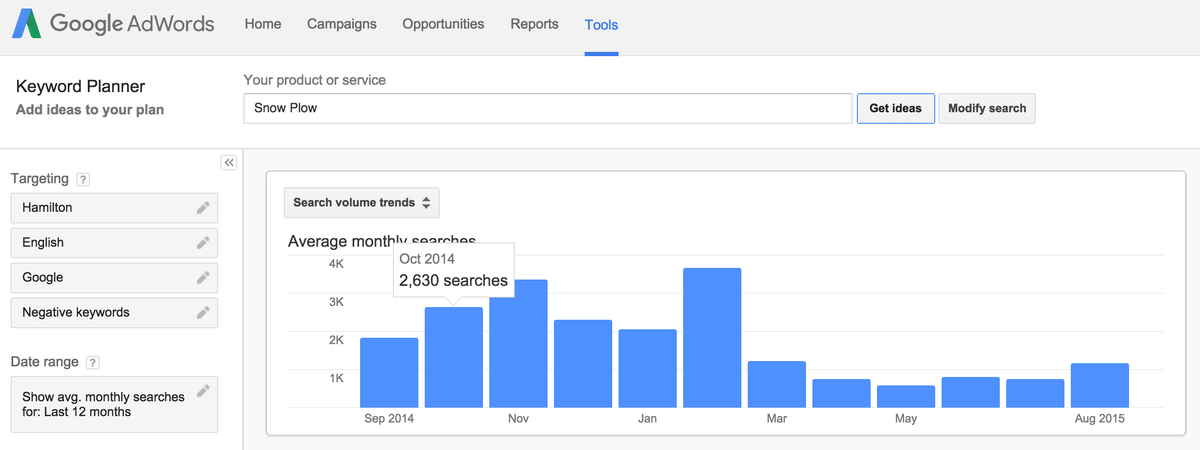Go to Home tab
Screen dimensions: 1200x450
click(263, 24)
